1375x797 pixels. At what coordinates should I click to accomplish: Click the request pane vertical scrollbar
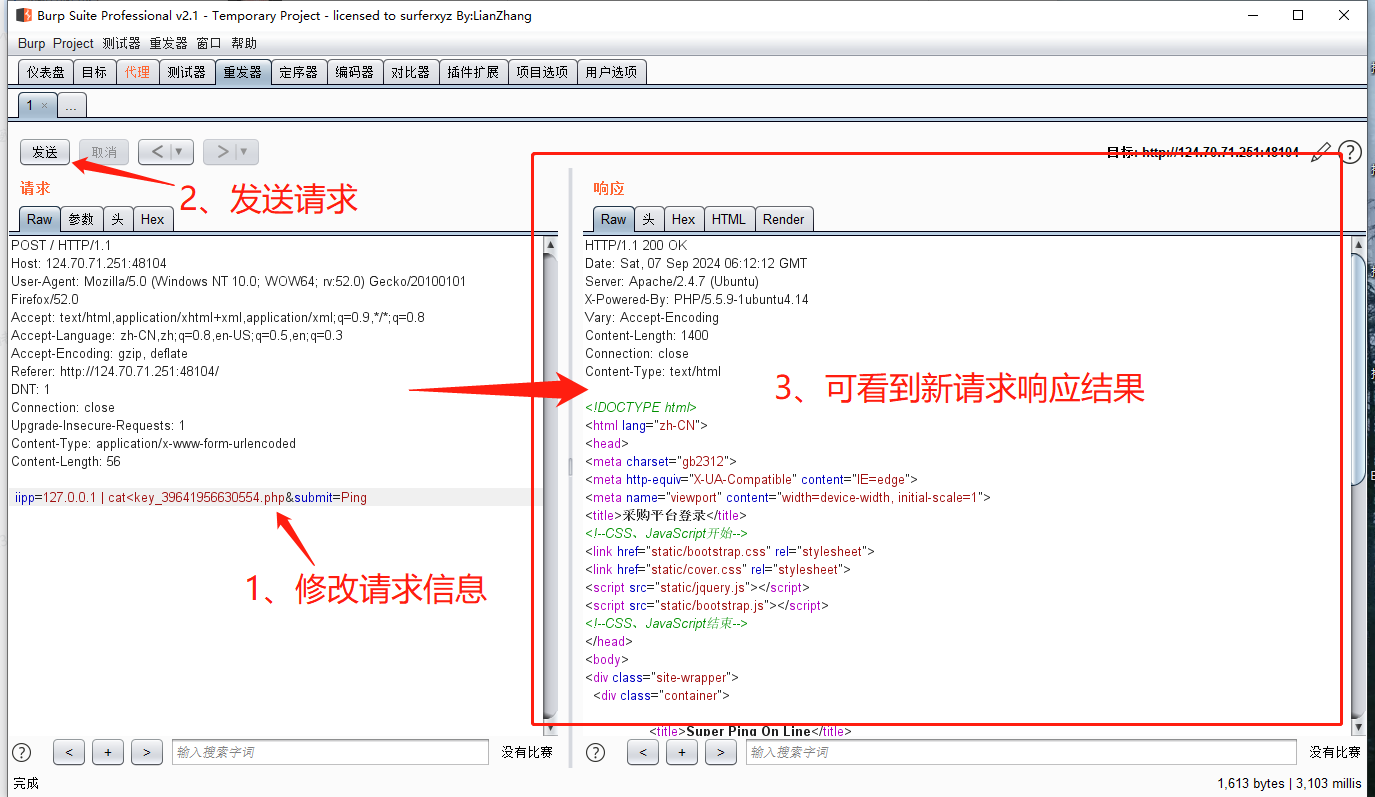pos(550,485)
